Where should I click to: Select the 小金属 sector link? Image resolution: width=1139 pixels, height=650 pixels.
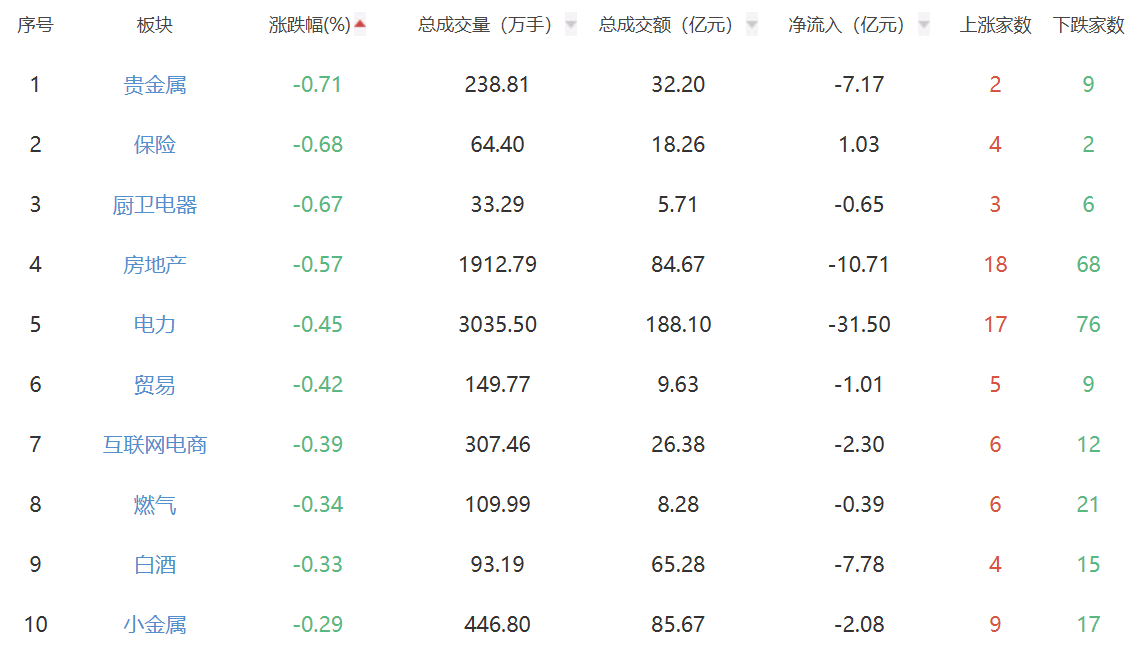point(155,625)
